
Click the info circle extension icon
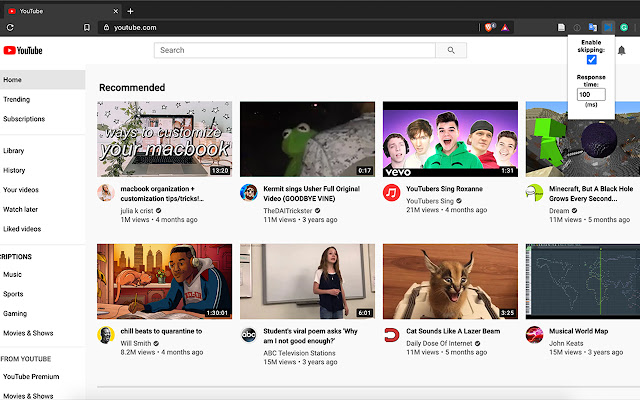577,28
